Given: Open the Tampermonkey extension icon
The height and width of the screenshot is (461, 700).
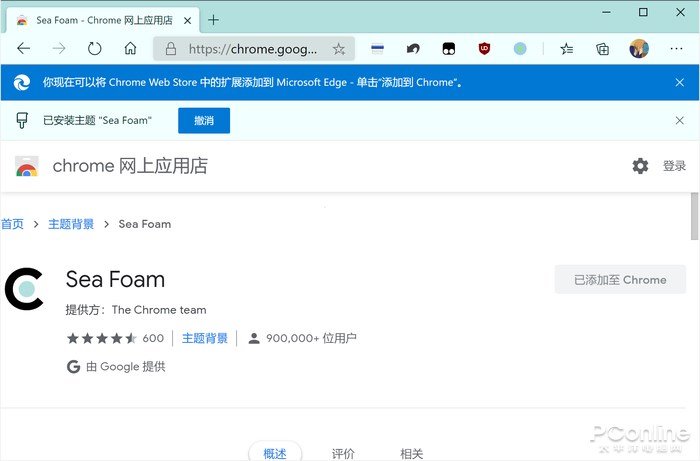Looking at the screenshot, I should click(449, 49).
